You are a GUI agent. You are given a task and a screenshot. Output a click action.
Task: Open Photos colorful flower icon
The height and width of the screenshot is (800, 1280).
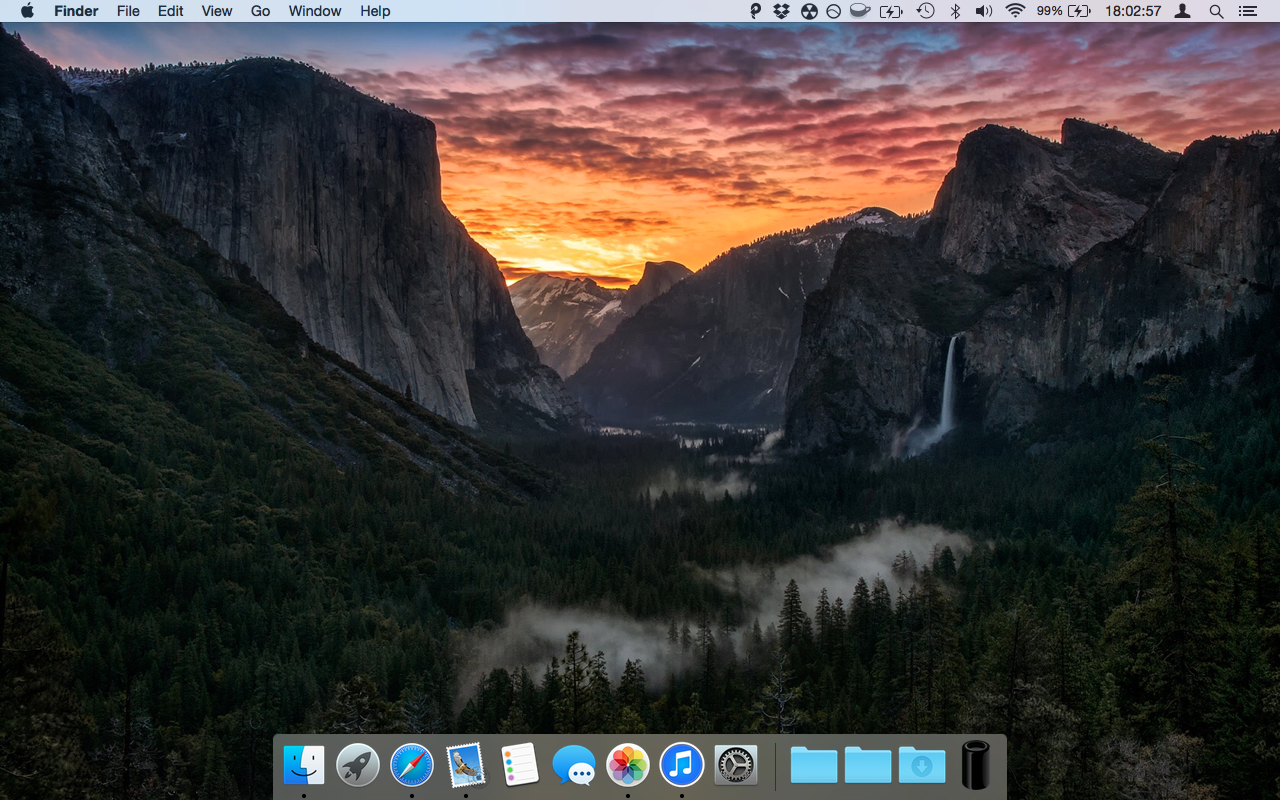[628, 765]
